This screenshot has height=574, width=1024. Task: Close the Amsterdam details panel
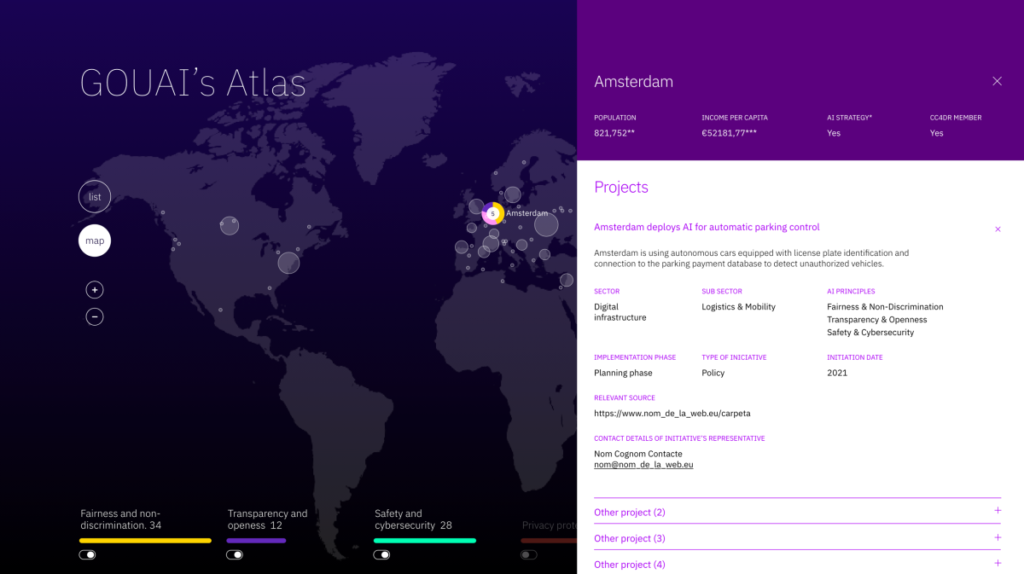point(997,81)
